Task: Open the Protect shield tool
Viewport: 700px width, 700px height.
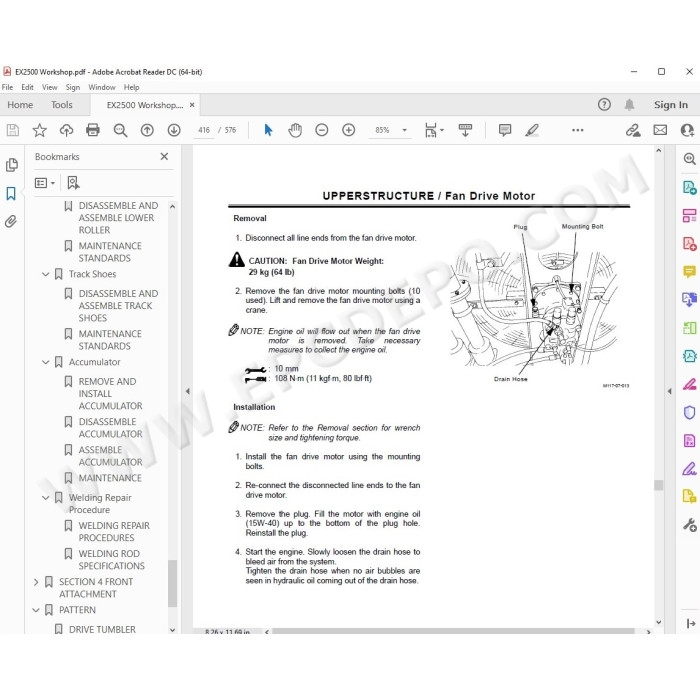Action: click(x=689, y=412)
